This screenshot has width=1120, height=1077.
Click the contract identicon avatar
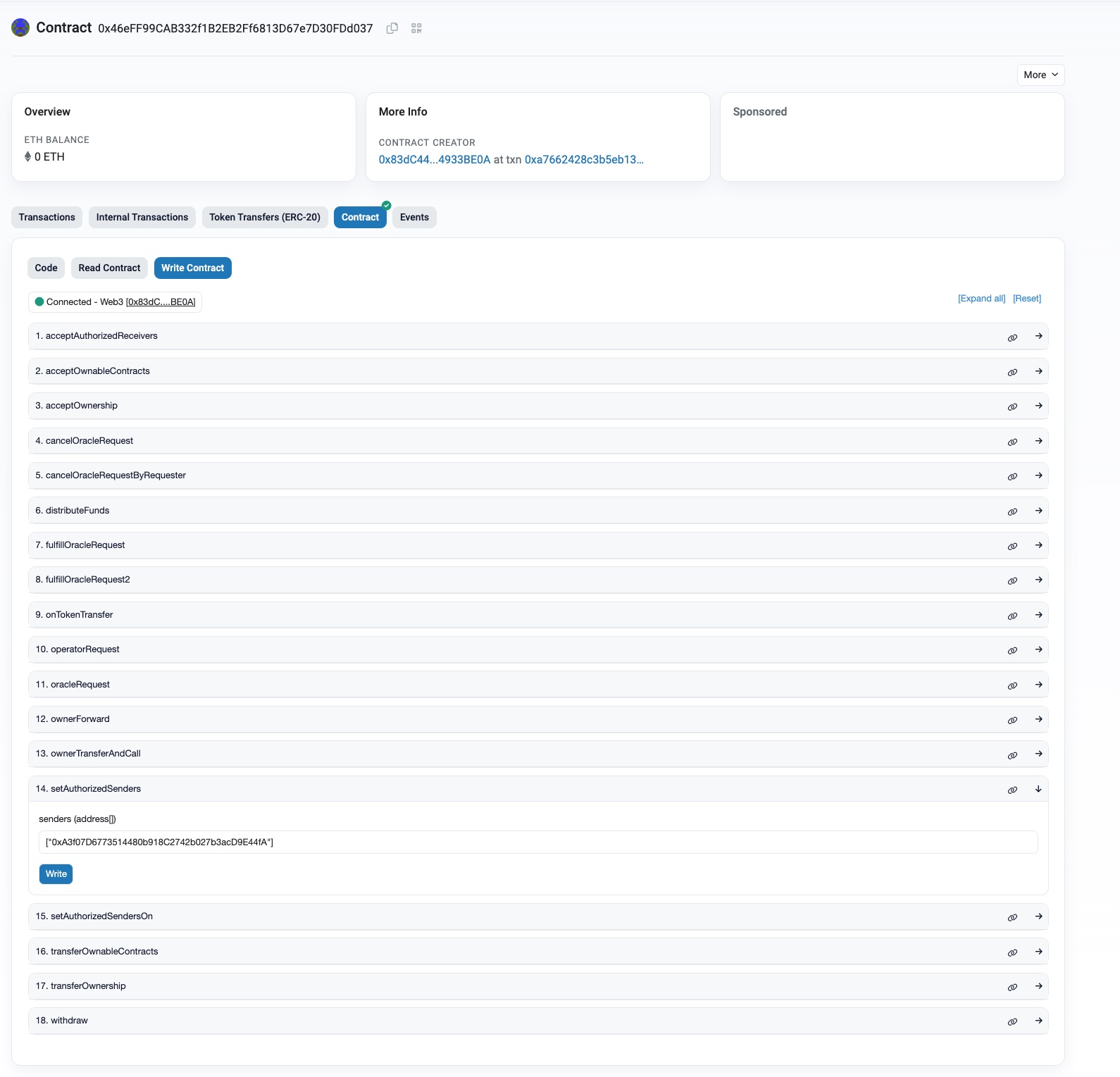point(20,27)
